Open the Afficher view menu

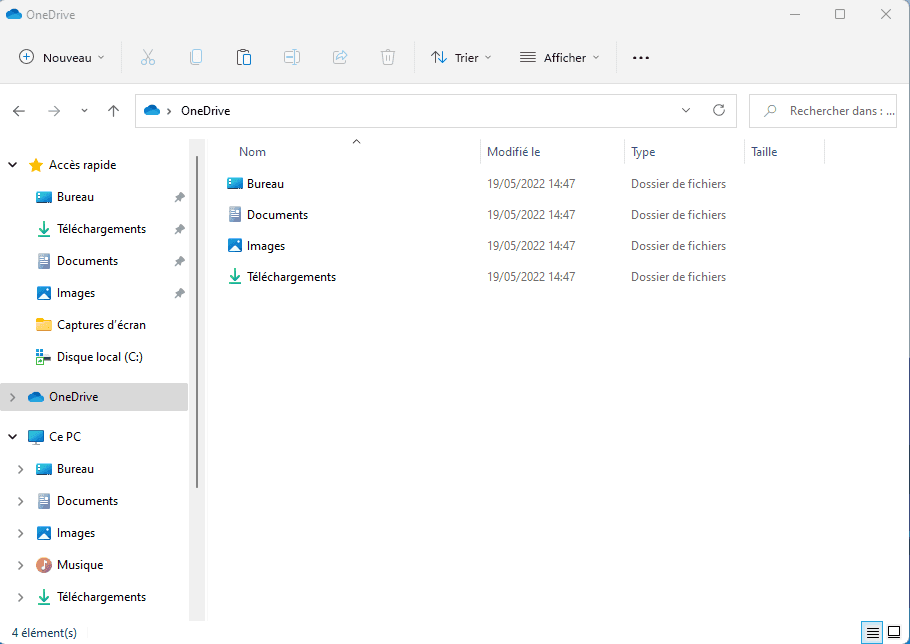(x=559, y=58)
